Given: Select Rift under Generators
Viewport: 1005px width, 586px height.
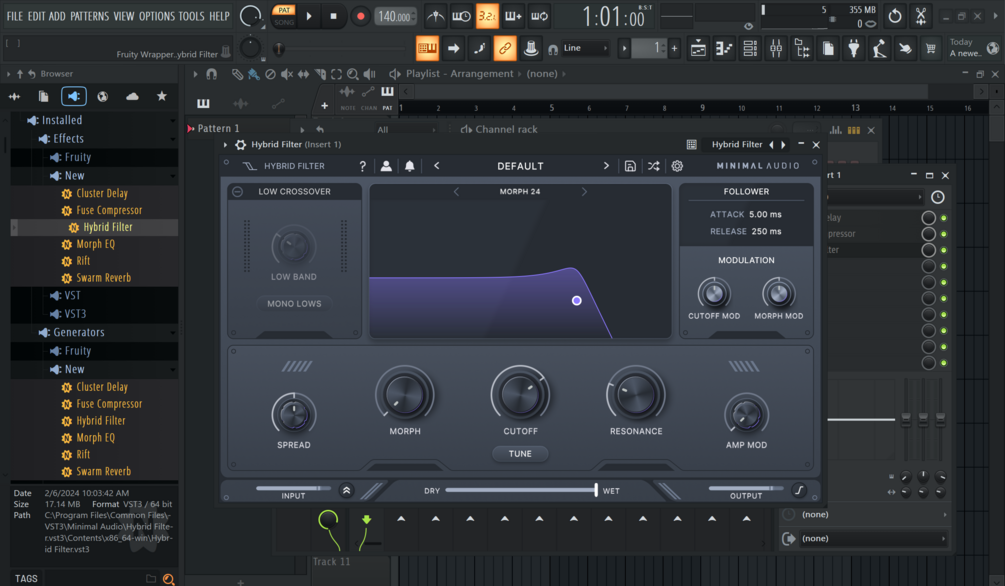Looking at the screenshot, I should 83,455.
